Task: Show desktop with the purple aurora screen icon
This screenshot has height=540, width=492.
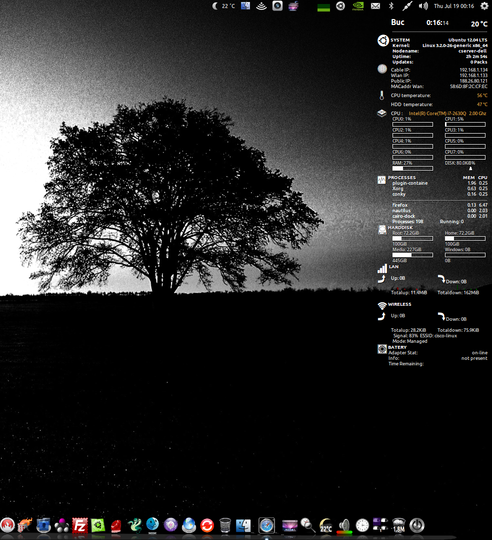Action: click(x=290, y=526)
